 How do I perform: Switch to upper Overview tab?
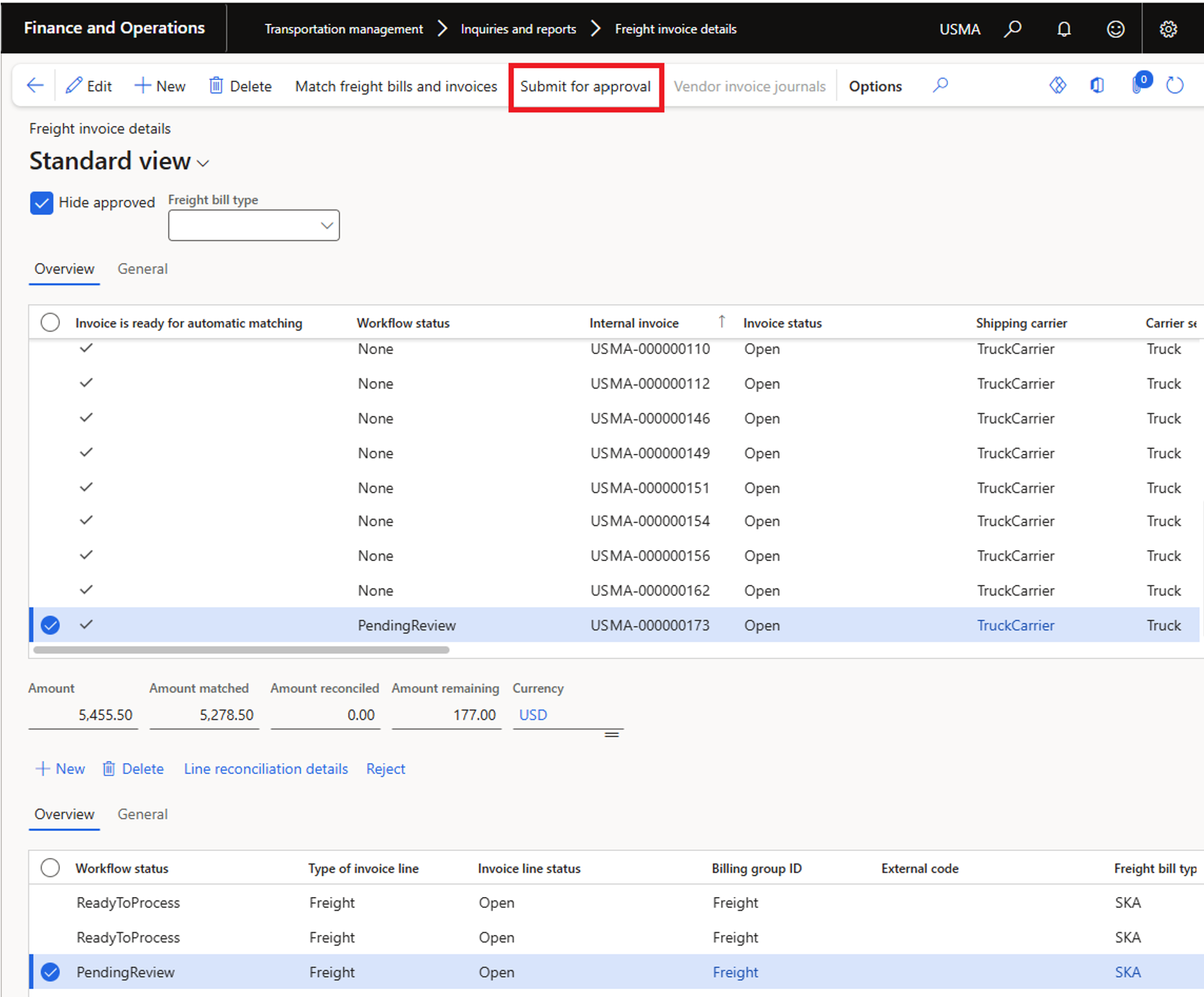tap(64, 269)
